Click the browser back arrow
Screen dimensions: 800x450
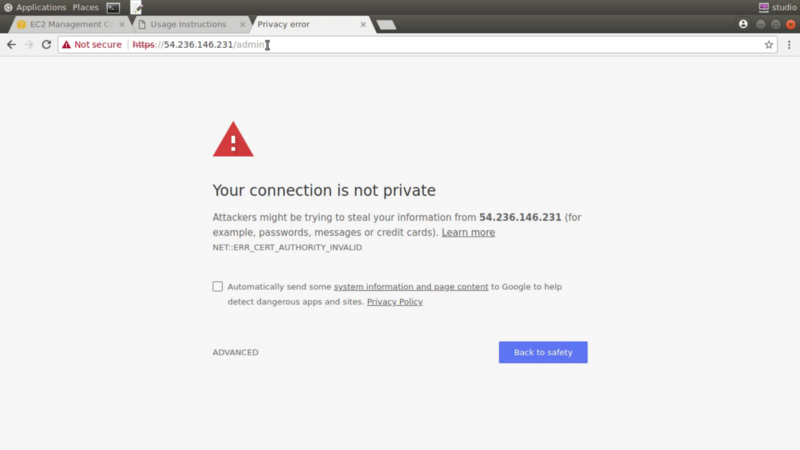pos(11,45)
